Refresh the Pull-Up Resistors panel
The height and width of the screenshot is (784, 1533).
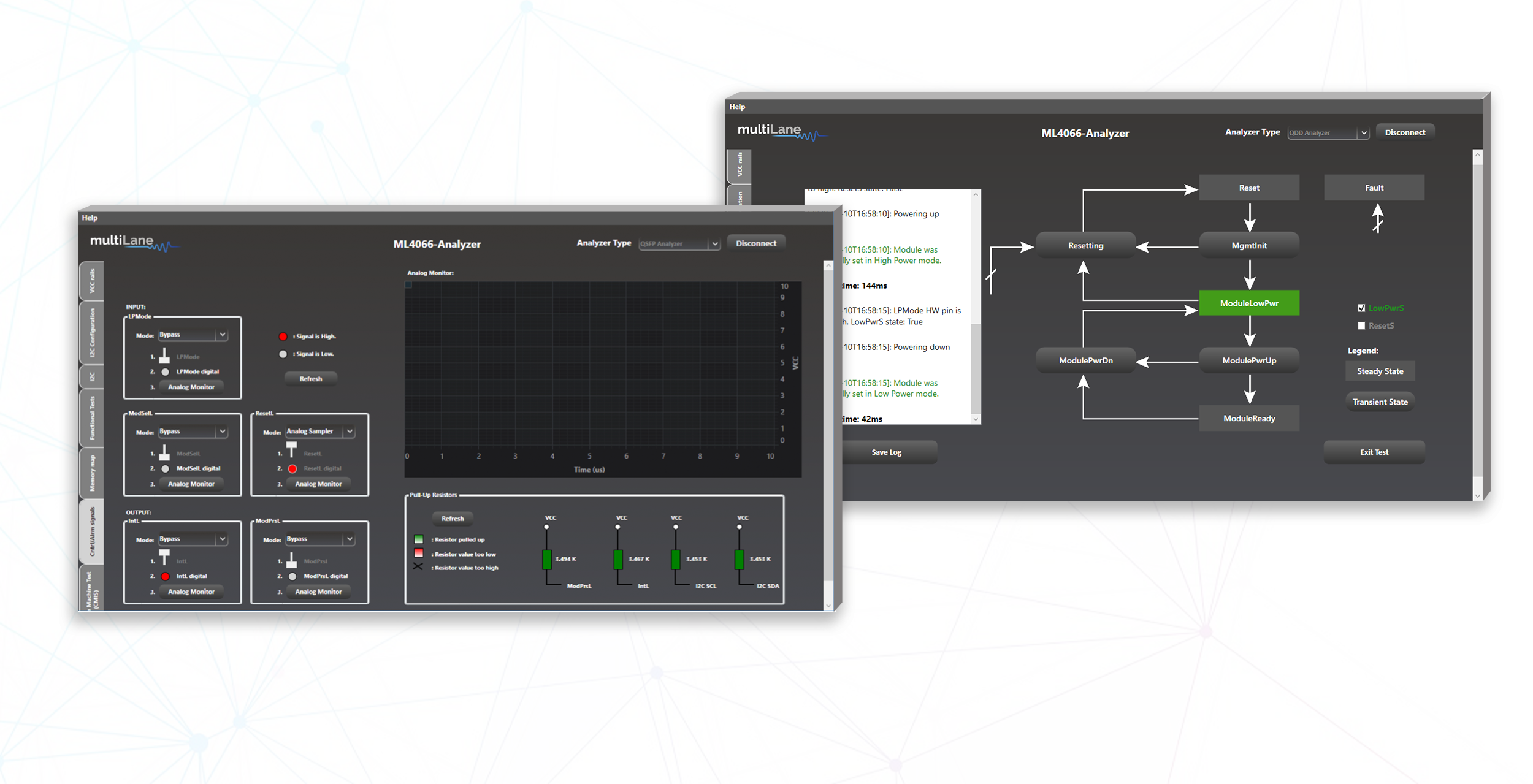pyautogui.click(x=453, y=519)
